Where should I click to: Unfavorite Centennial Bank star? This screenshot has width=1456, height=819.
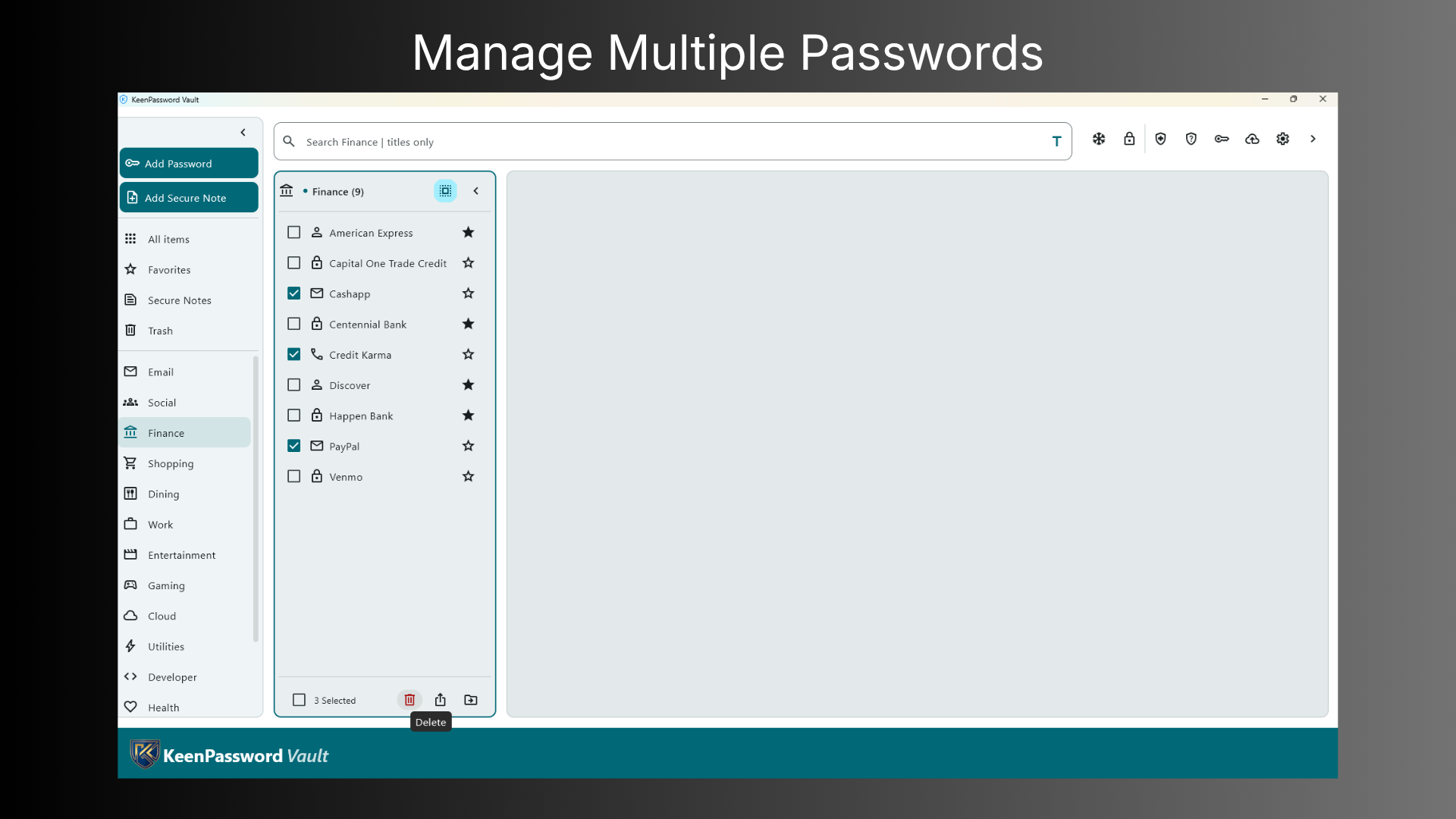point(469,324)
